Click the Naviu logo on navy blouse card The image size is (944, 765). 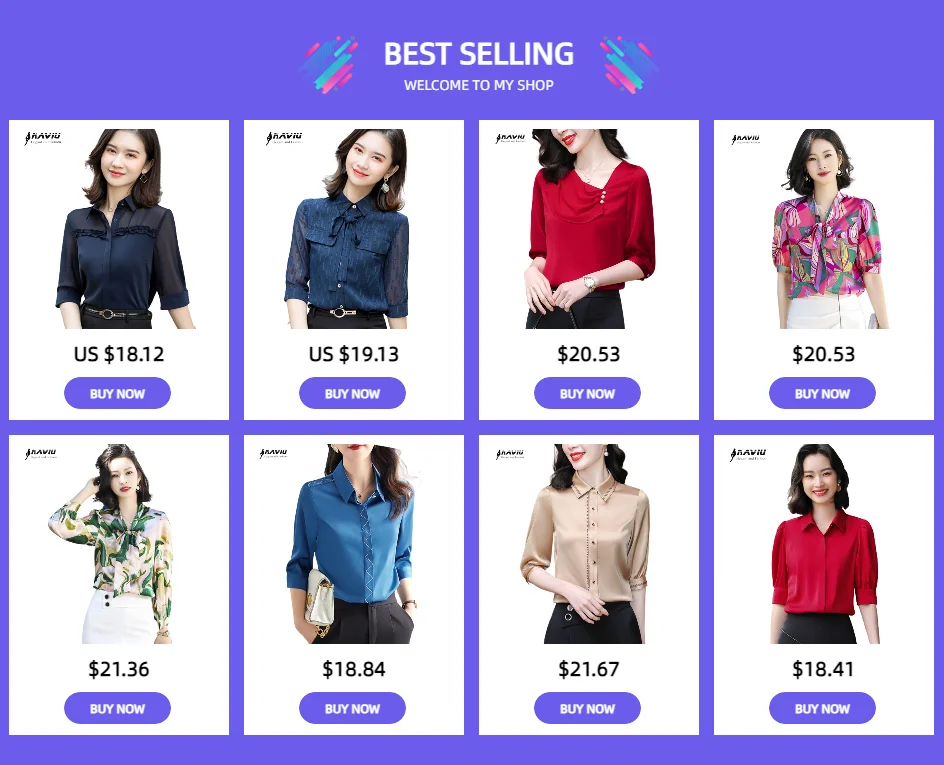(x=43, y=138)
